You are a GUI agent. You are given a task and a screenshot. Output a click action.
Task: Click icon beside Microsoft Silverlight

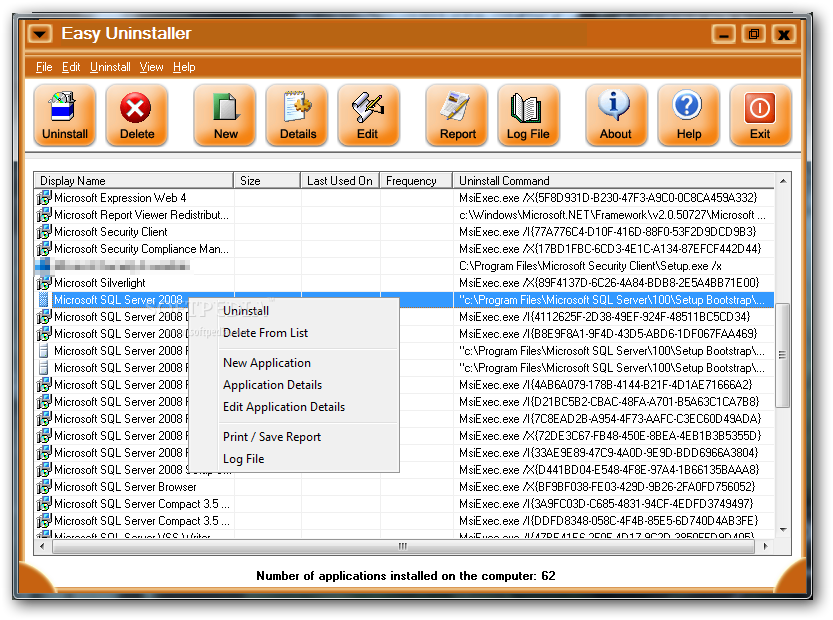[44, 283]
